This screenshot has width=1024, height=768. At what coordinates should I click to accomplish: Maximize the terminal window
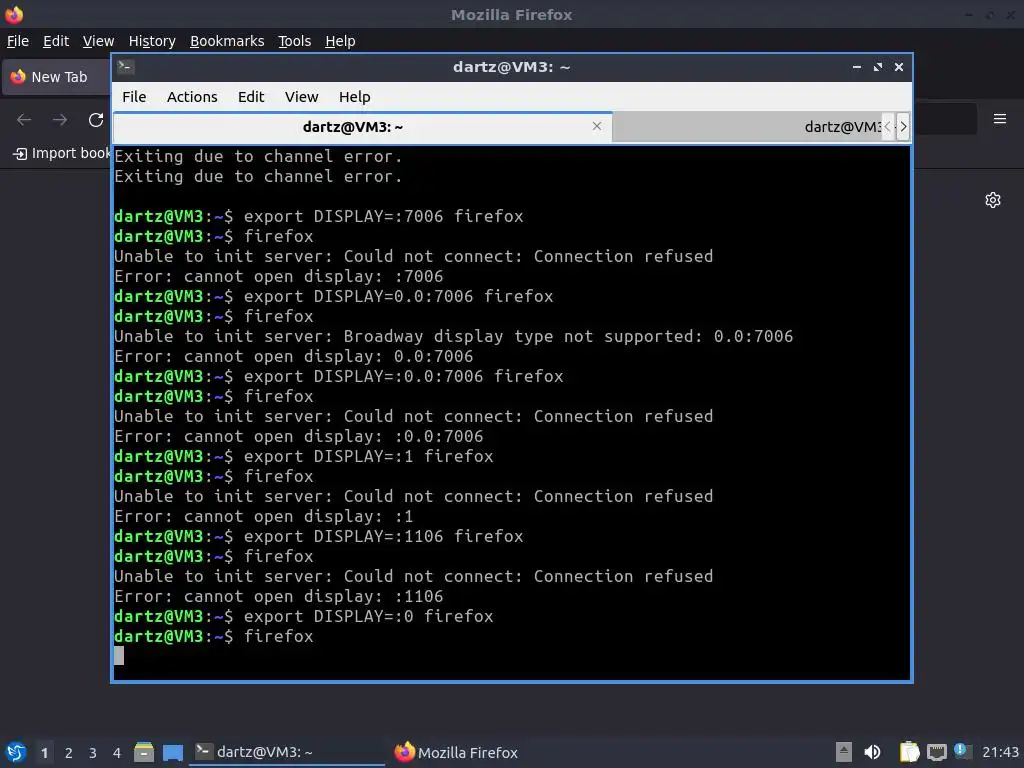point(878,67)
